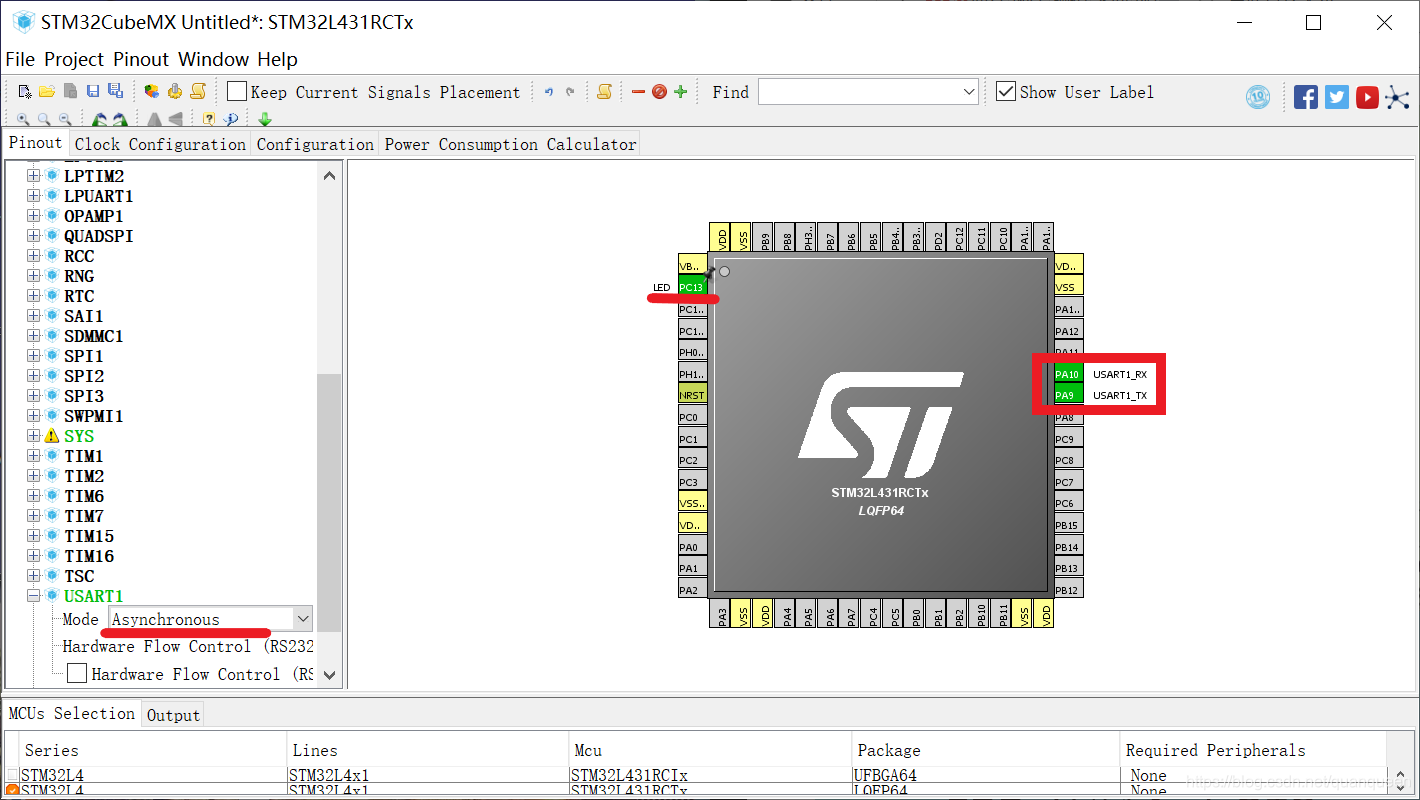Click the green plus toolbar icon

[x=681, y=92]
